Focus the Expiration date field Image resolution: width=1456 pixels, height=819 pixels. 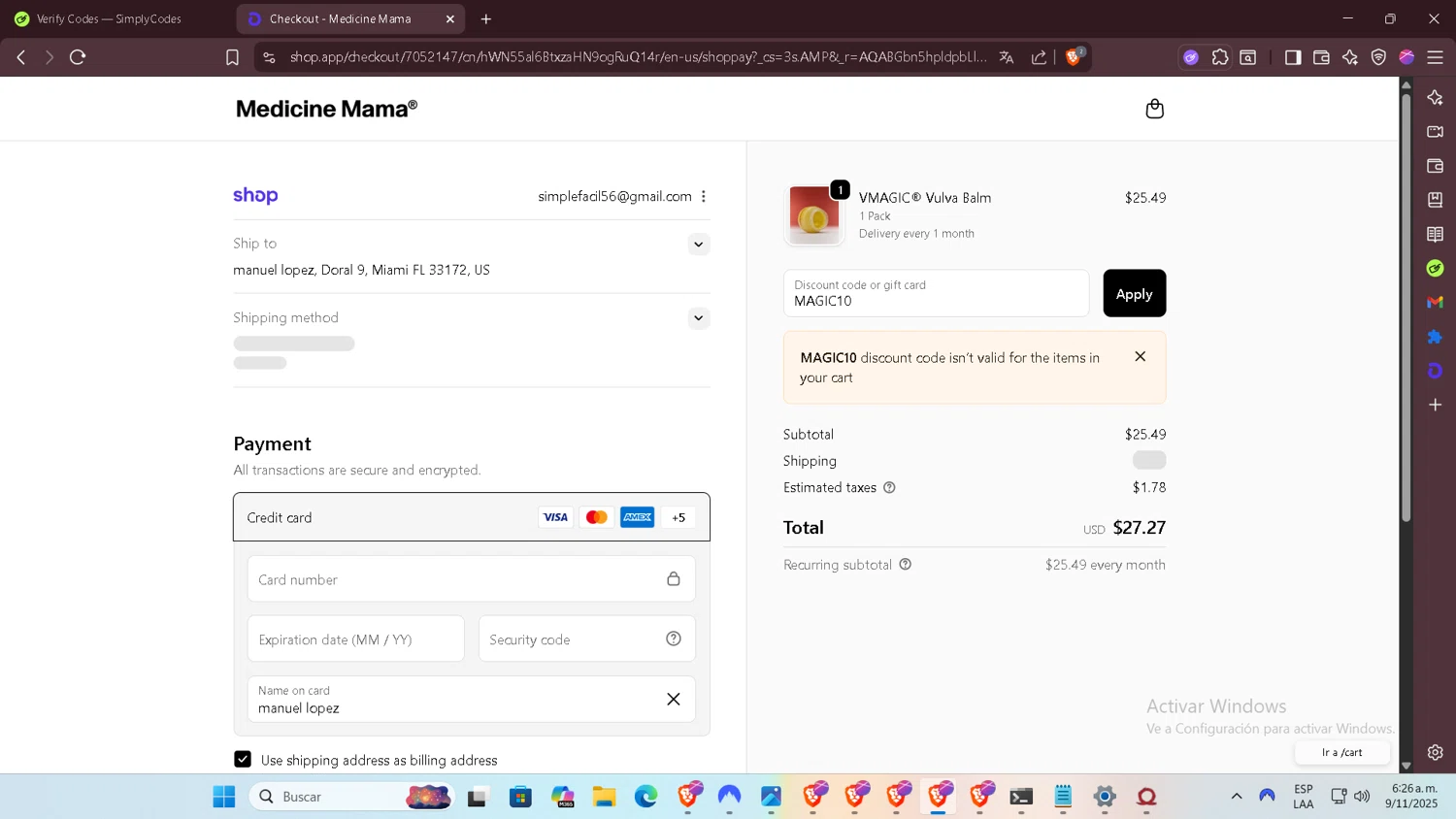(x=356, y=639)
